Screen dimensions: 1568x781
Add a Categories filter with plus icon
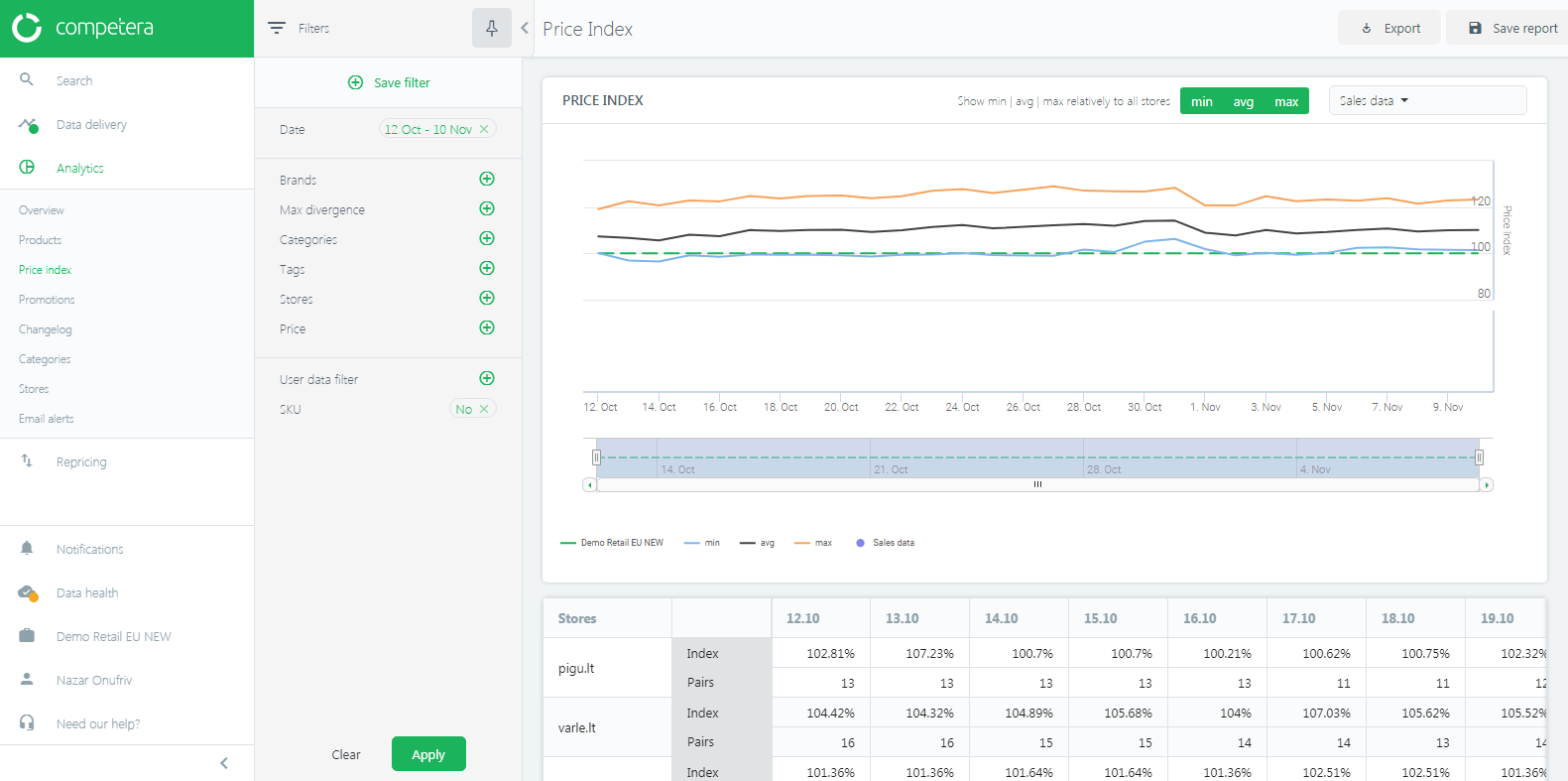tap(487, 238)
